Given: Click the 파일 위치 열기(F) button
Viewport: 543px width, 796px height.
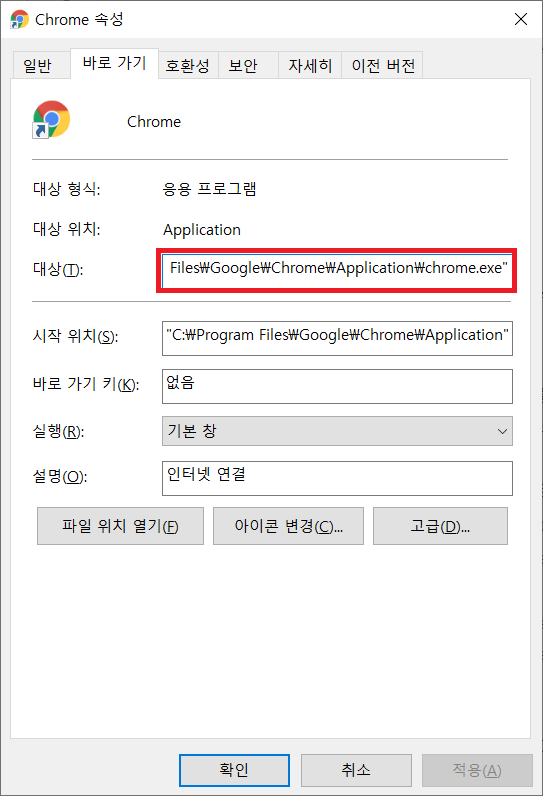Looking at the screenshot, I should click(x=120, y=526).
